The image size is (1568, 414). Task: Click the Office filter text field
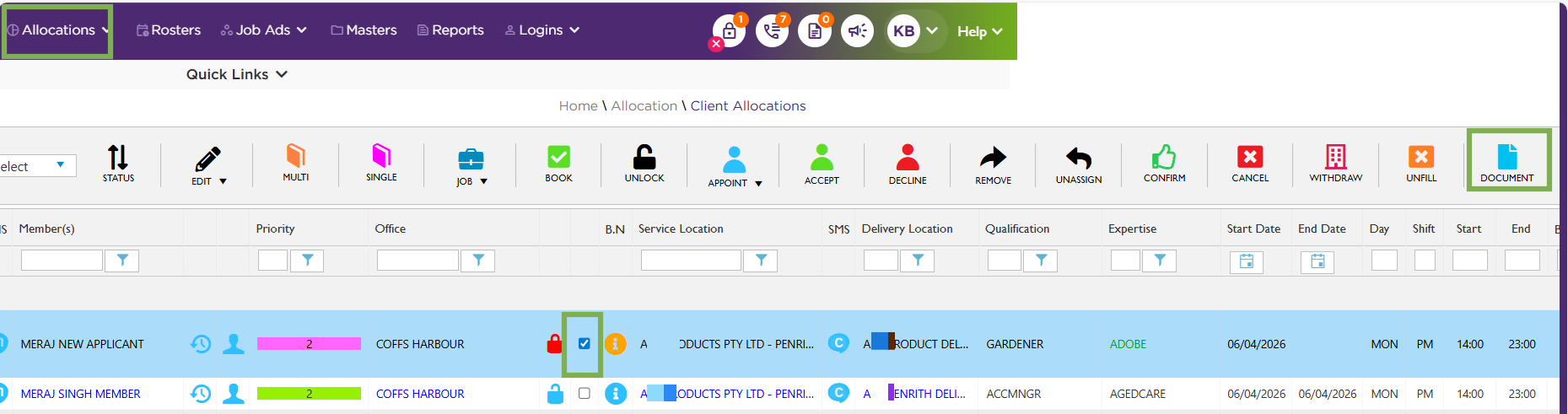pos(418,261)
